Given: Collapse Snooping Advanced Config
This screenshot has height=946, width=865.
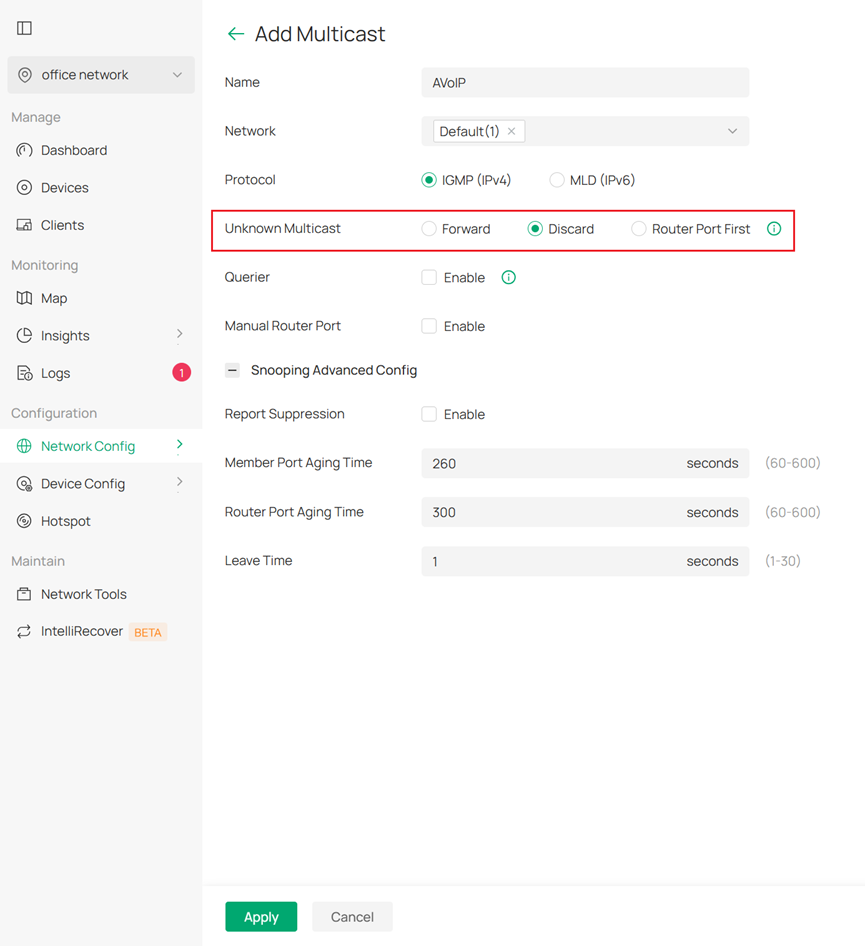Looking at the screenshot, I should 231,369.
